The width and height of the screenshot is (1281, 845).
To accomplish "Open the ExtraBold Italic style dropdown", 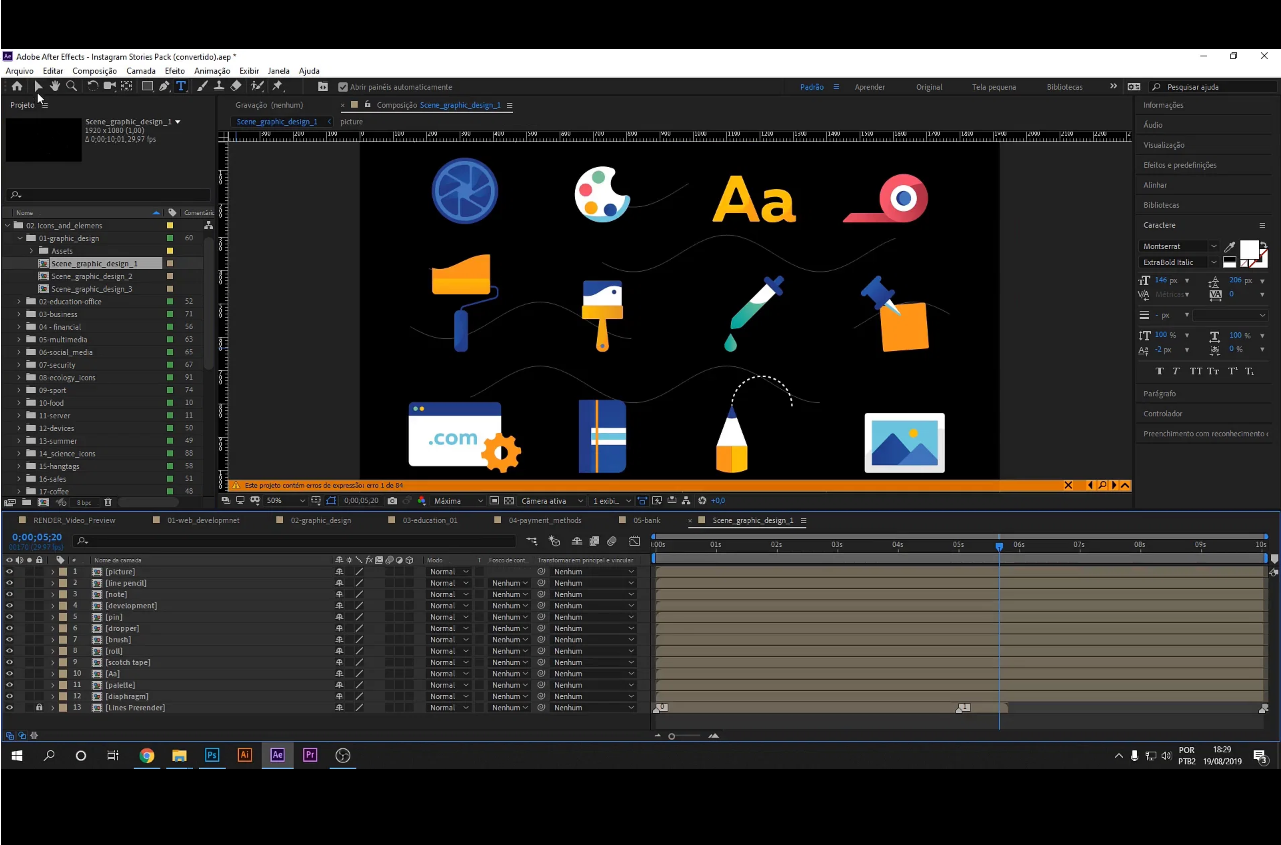I will tap(1180, 262).
